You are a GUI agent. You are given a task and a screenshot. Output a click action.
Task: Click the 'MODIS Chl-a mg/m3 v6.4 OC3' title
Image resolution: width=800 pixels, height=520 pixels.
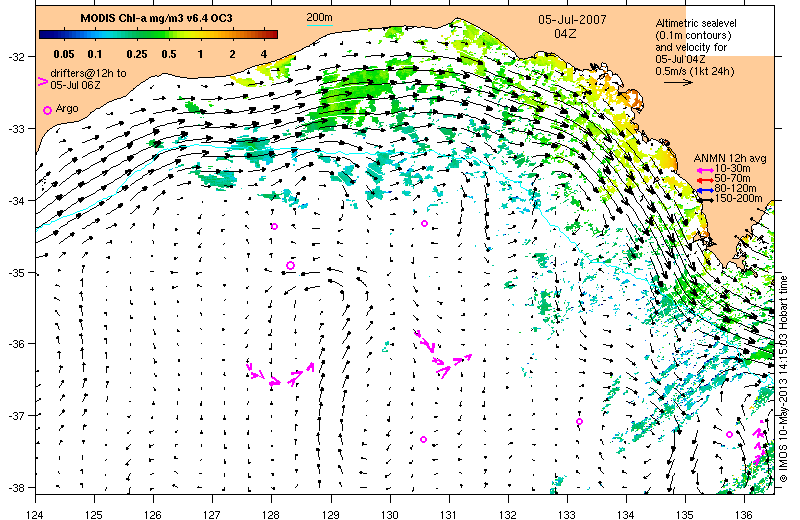click(157, 18)
